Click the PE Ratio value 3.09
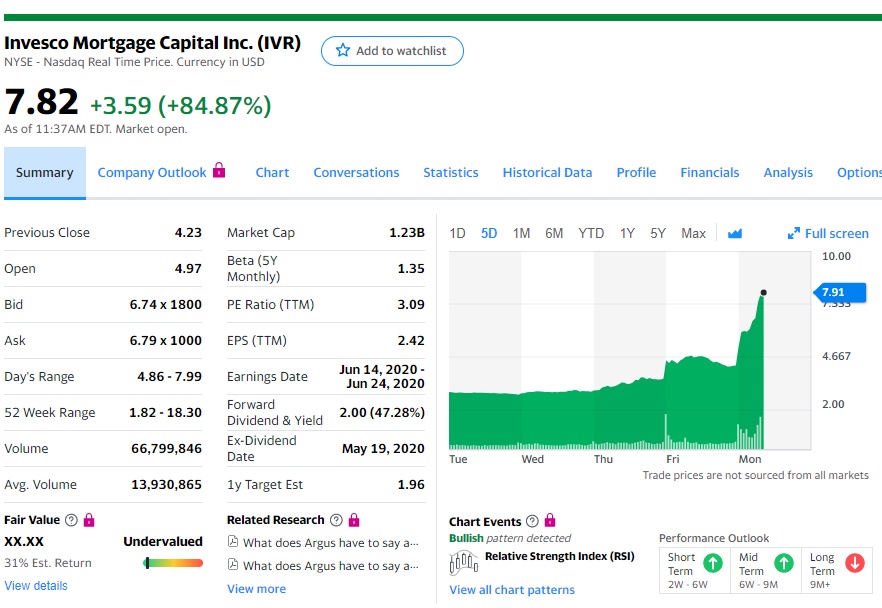882x608 pixels. 411,304
